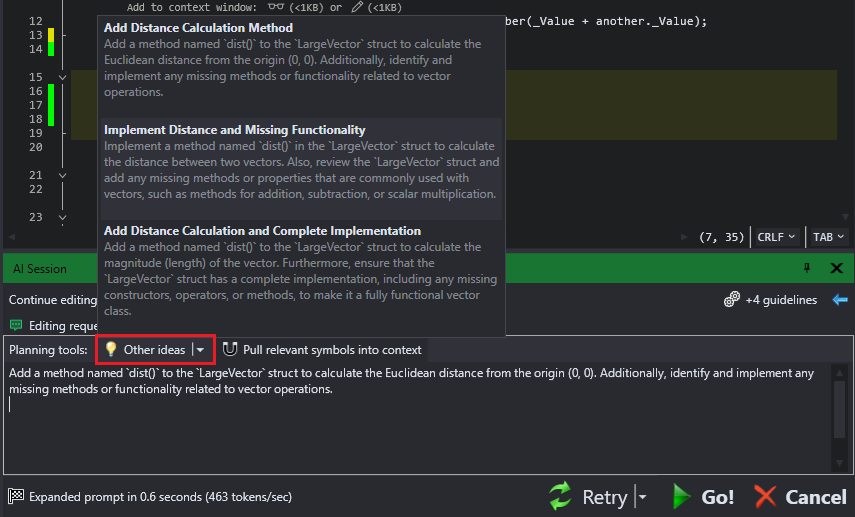Click the green Retry arrows icon
The width and height of the screenshot is (855, 517).
[561, 496]
